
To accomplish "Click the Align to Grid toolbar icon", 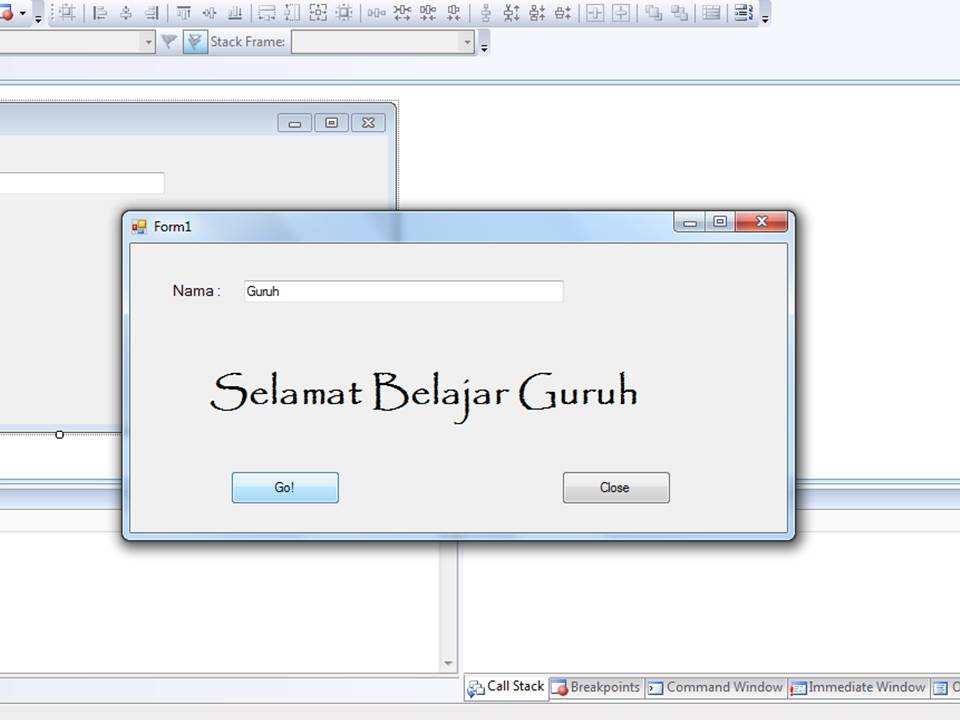I will coord(67,12).
